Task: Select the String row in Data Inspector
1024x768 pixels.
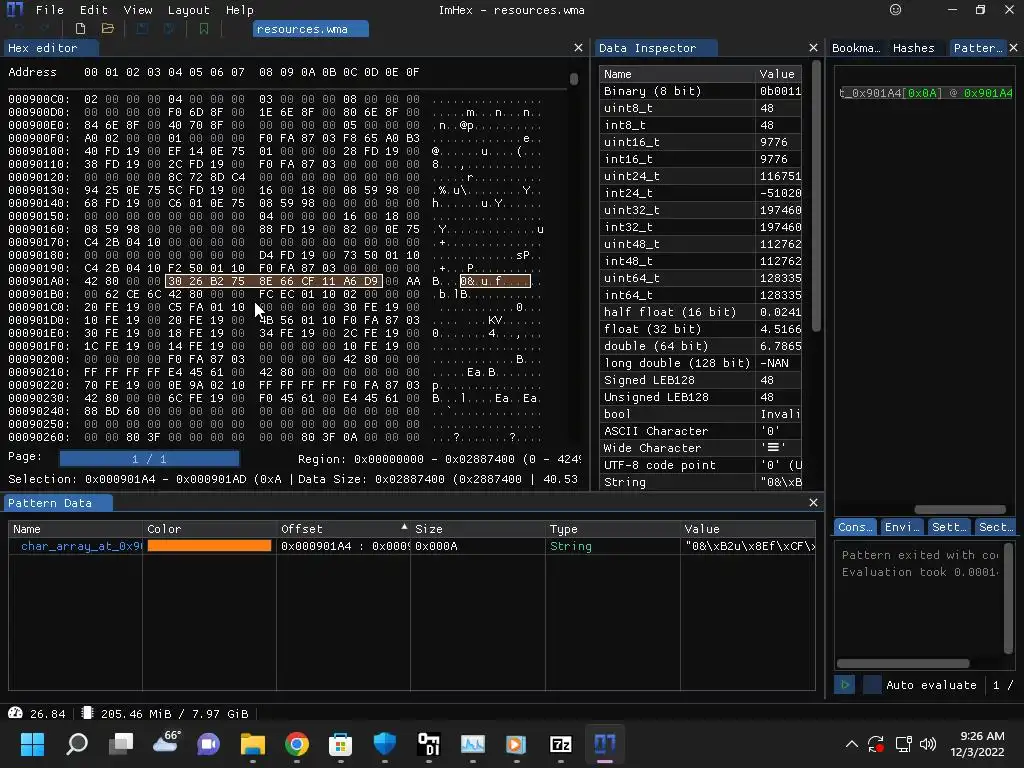Action: [x=700, y=481]
